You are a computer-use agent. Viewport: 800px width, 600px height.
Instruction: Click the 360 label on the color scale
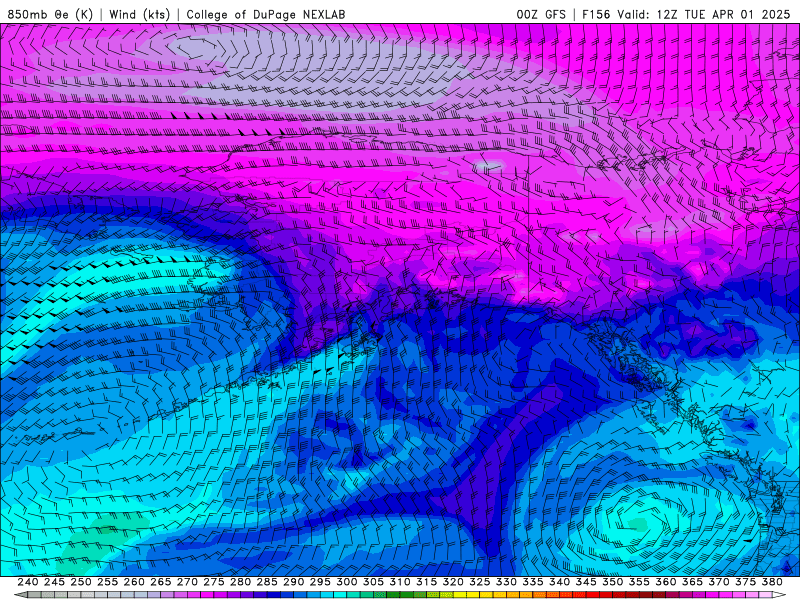coord(665,582)
